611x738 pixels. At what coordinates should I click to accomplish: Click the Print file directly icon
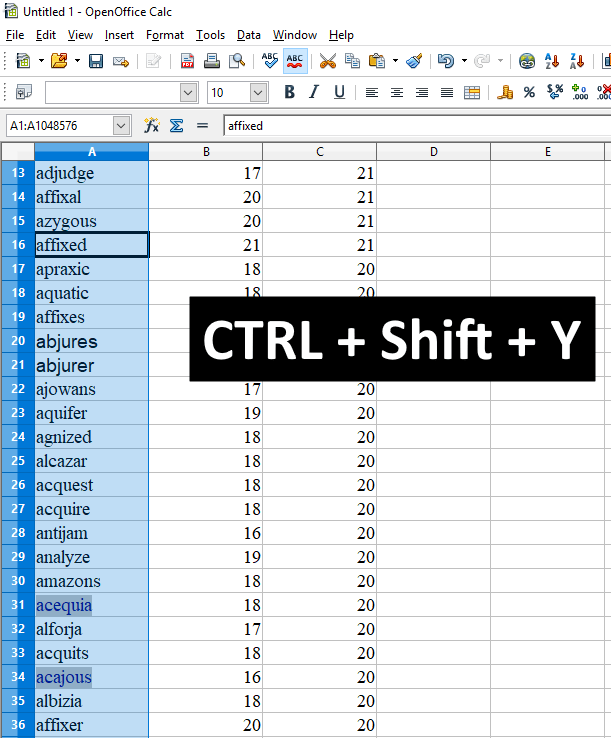pyautogui.click(x=212, y=61)
